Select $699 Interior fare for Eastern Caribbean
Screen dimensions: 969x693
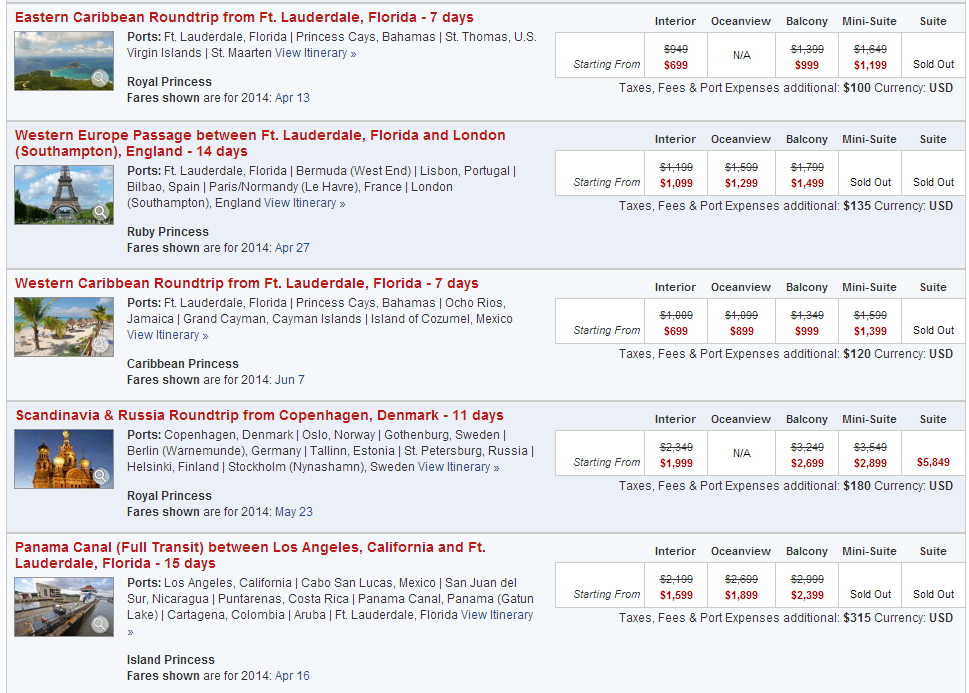pos(676,66)
